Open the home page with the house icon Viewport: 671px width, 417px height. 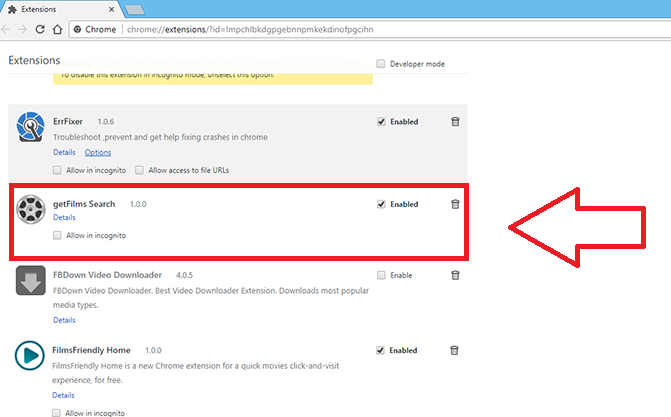(57, 30)
